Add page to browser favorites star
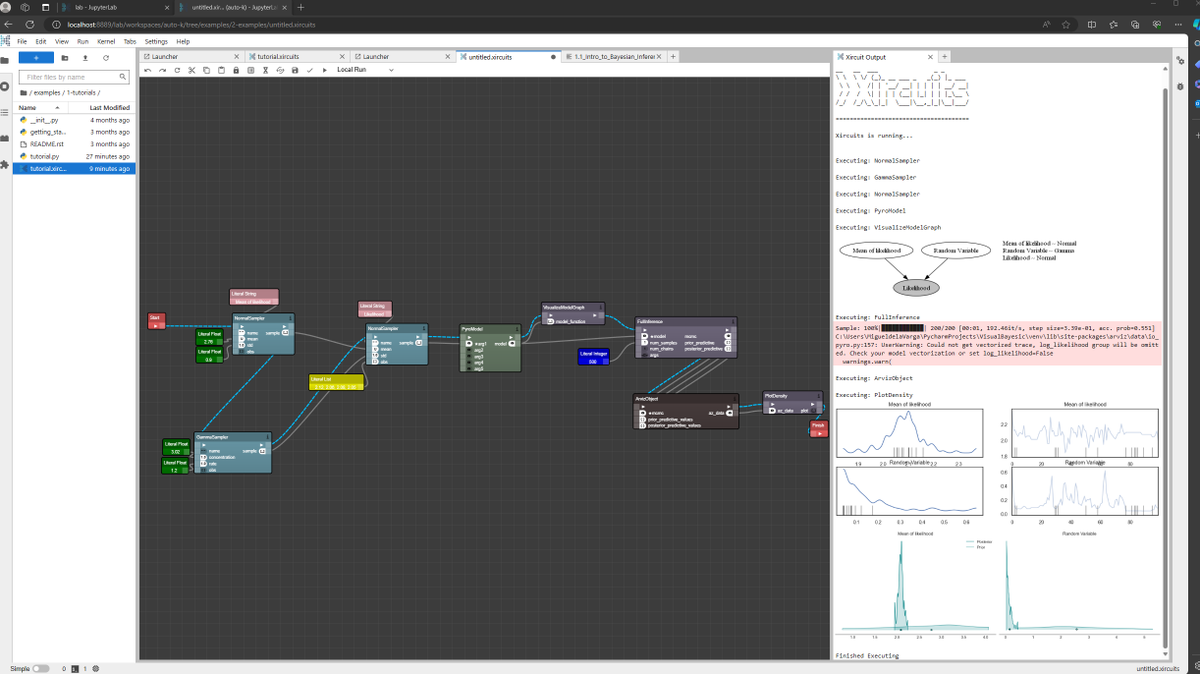 [1067, 24]
